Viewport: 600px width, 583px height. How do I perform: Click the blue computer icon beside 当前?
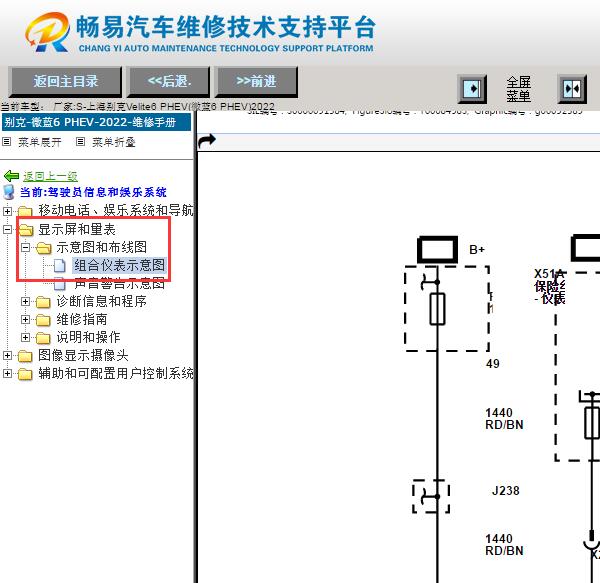tap(9, 192)
